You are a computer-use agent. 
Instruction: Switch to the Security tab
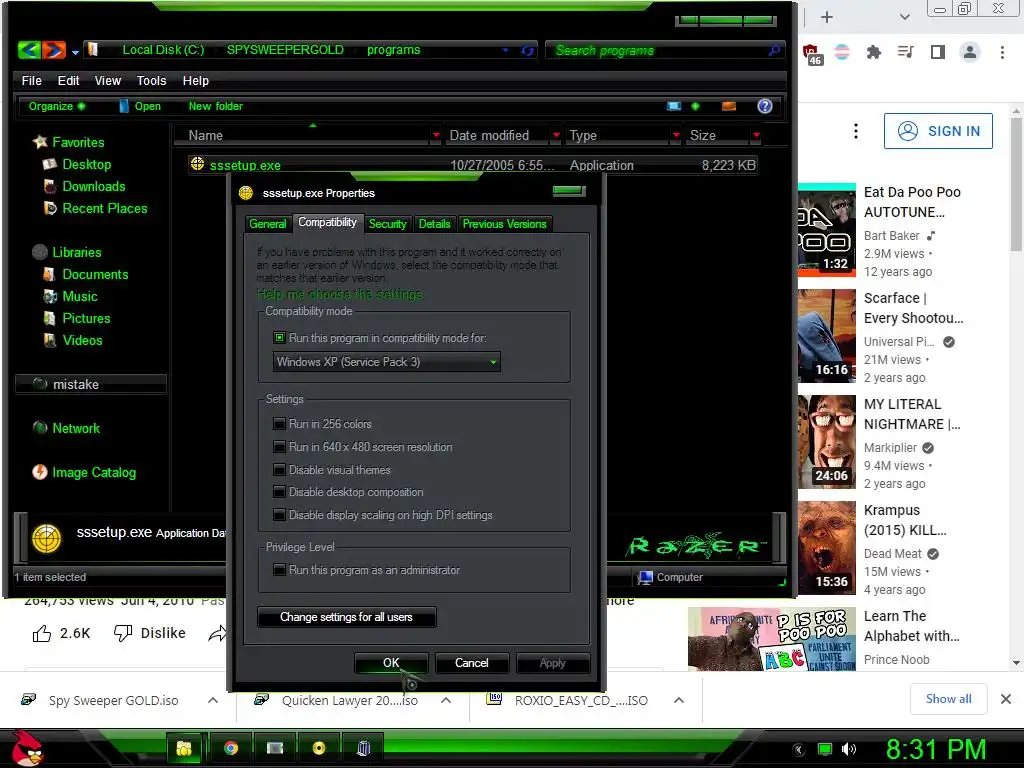(x=387, y=224)
